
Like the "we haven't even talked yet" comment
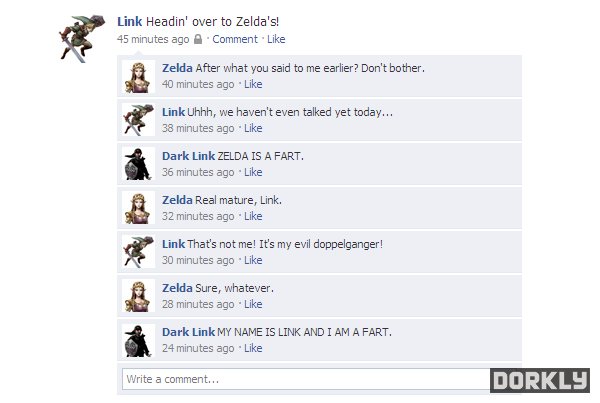click(253, 128)
